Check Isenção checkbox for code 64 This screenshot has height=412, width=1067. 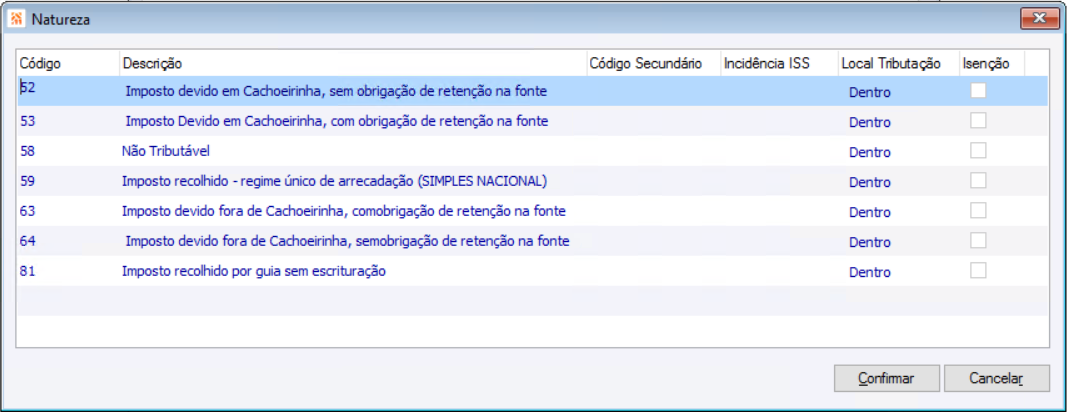(x=978, y=241)
